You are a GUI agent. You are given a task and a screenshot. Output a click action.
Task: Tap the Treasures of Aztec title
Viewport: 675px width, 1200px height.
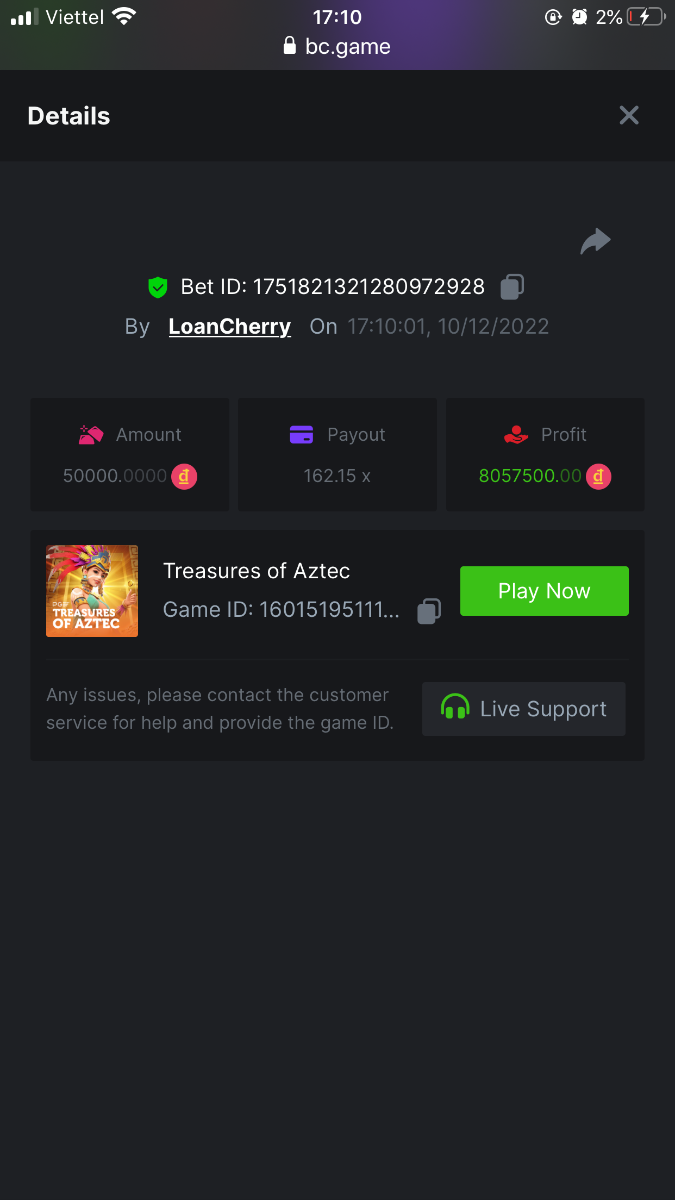pos(257,571)
